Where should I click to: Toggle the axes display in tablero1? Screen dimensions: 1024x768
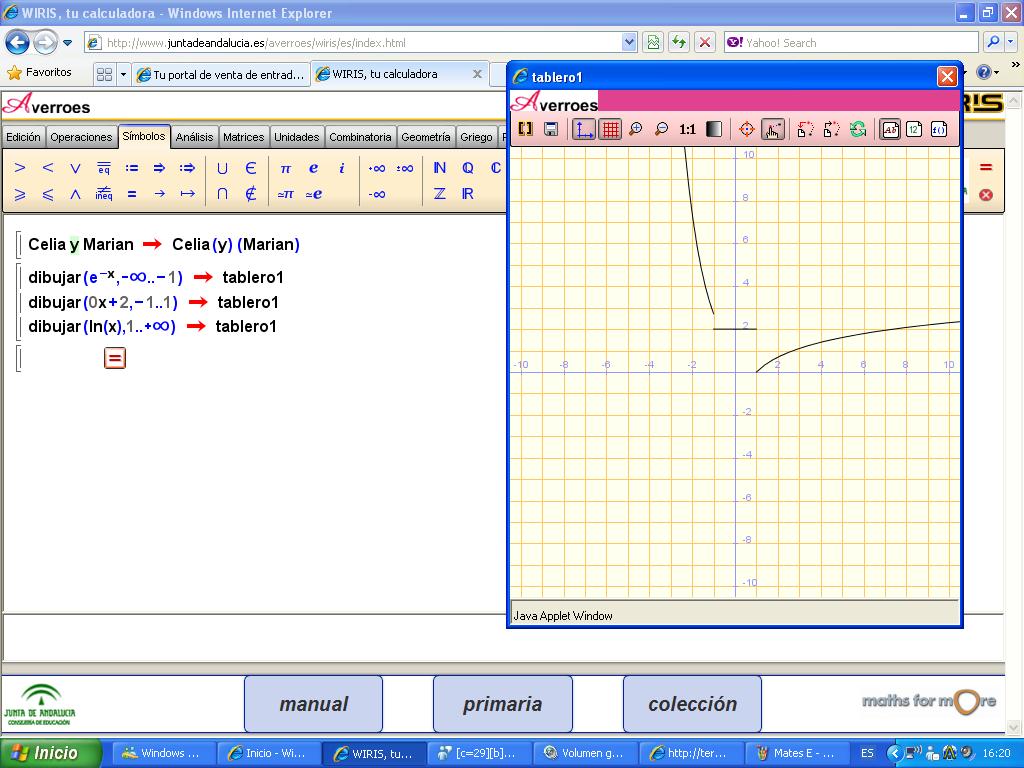583,129
